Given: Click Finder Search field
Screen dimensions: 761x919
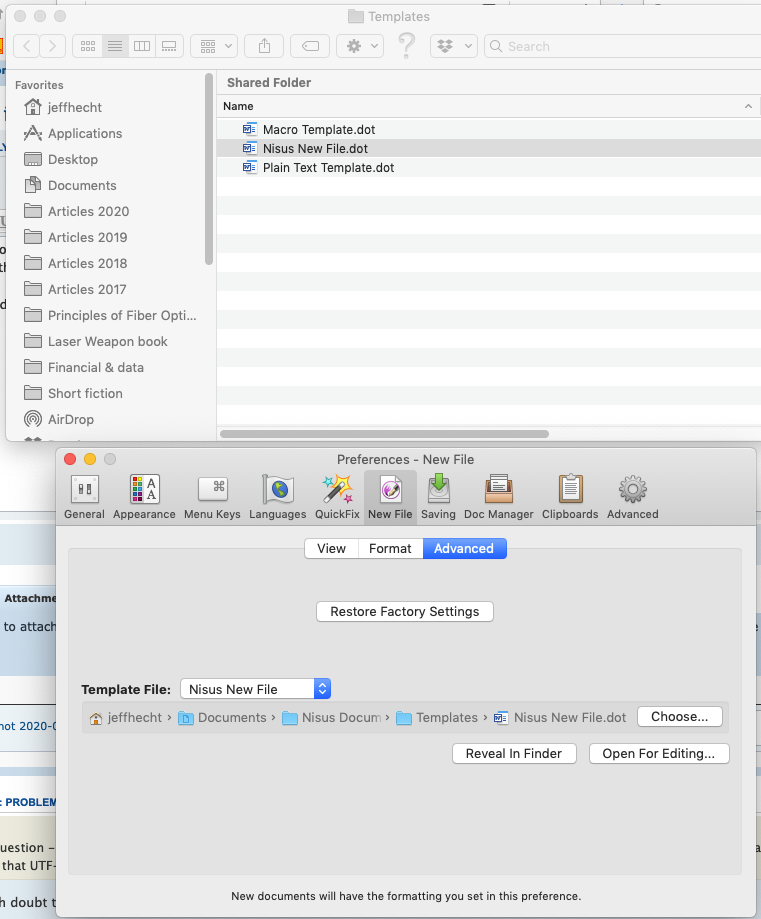Looking at the screenshot, I should [x=623, y=46].
